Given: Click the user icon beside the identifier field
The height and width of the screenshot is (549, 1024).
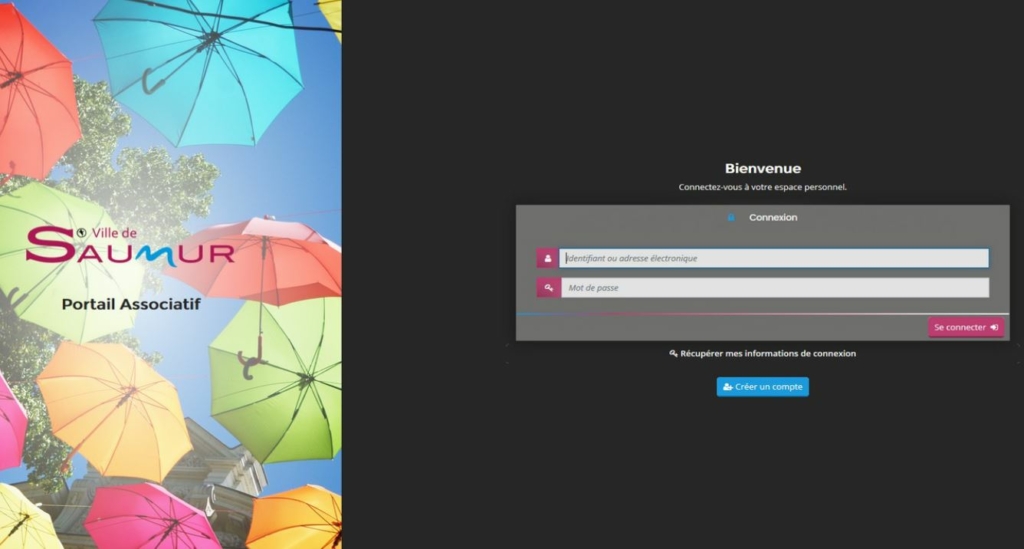Looking at the screenshot, I should click(x=547, y=258).
